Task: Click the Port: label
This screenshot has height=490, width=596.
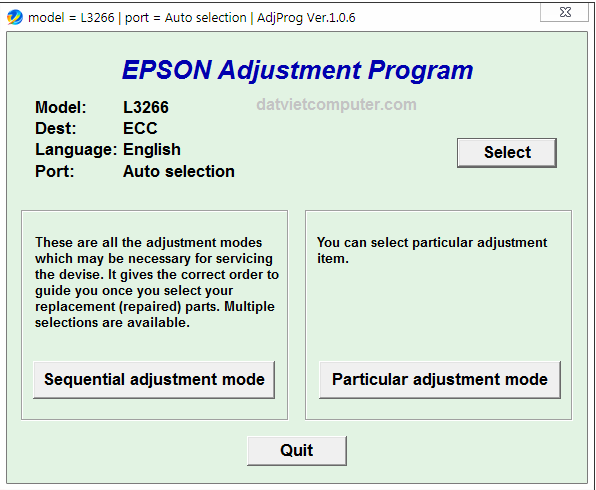Action: pos(55,171)
